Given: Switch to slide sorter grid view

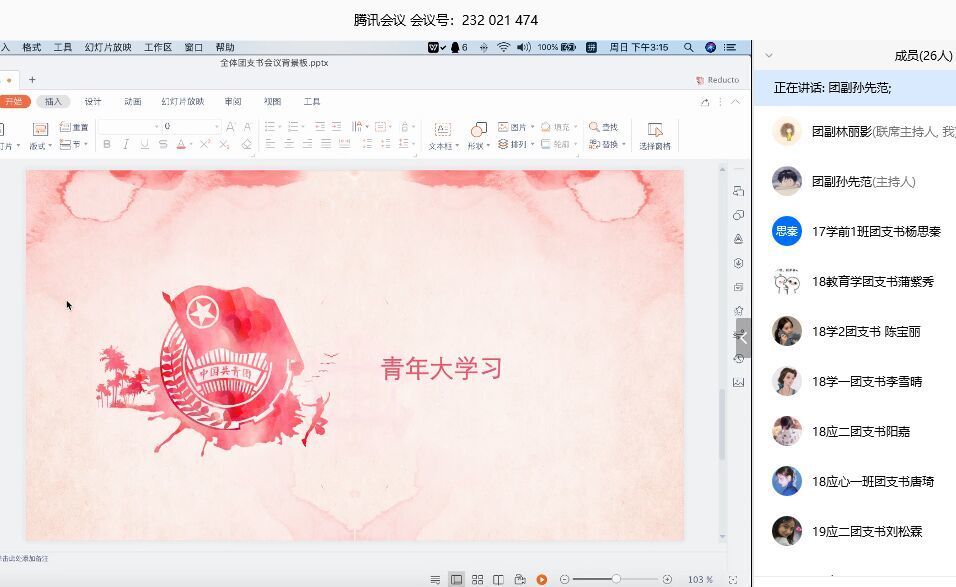Looking at the screenshot, I should (x=477, y=579).
